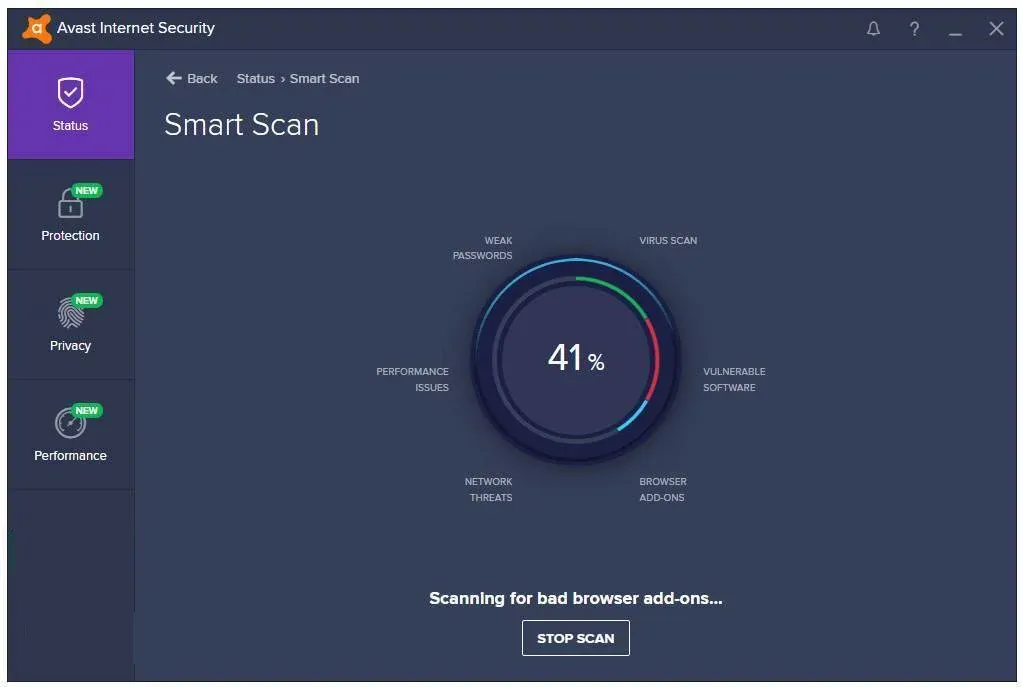Open the Privacy fingerprint icon
Image resolution: width=1022 pixels, height=687 pixels.
tap(70, 312)
